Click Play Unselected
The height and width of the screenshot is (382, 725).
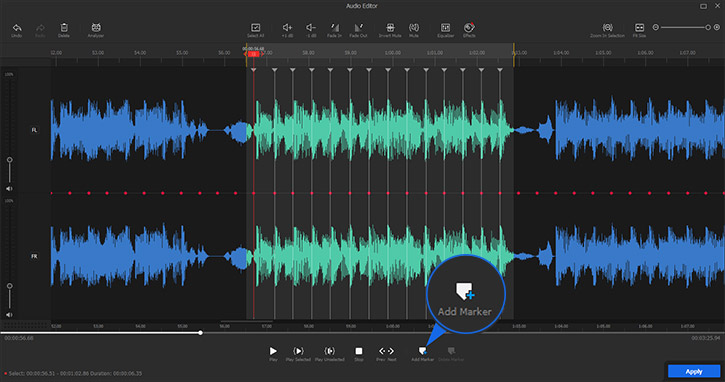click(x=329, y=351)
